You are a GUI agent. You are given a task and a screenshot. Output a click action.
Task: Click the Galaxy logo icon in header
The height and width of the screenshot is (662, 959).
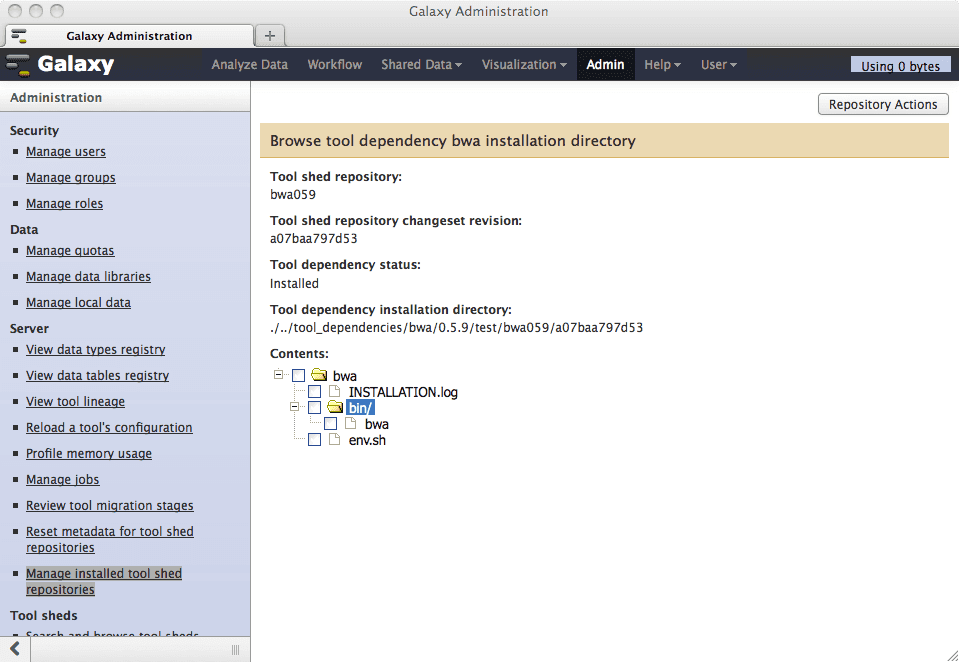tap(19, 65)
